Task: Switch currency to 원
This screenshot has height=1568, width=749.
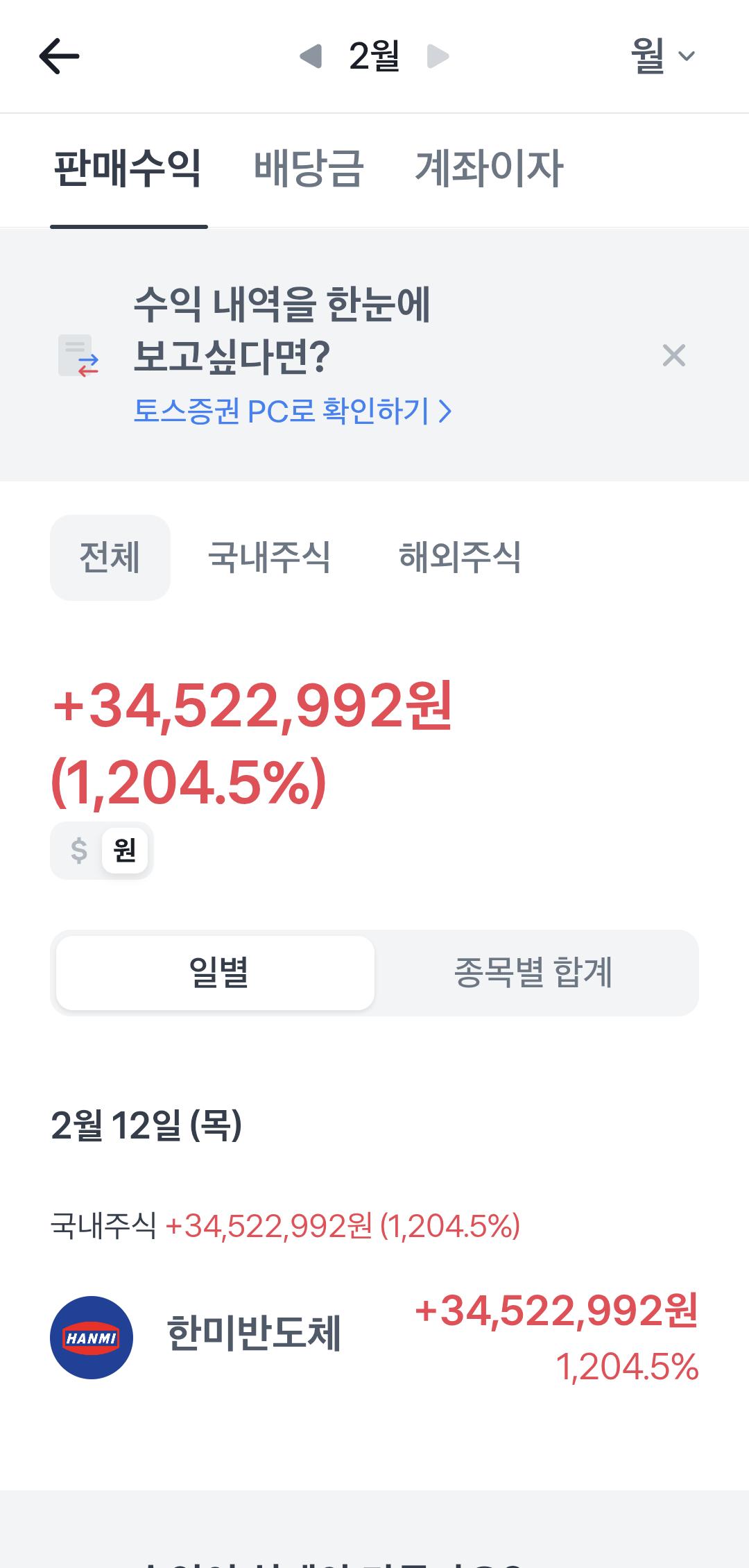Action: tap(125, 851)
